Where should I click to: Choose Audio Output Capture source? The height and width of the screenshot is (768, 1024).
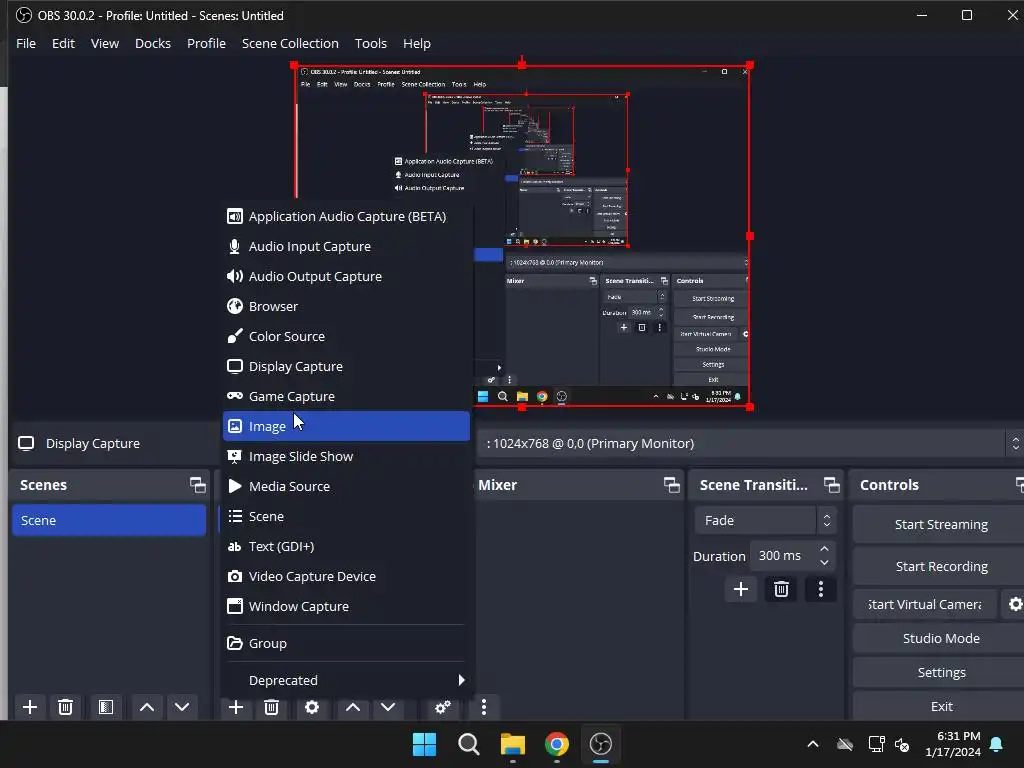[x=346, y=276]
